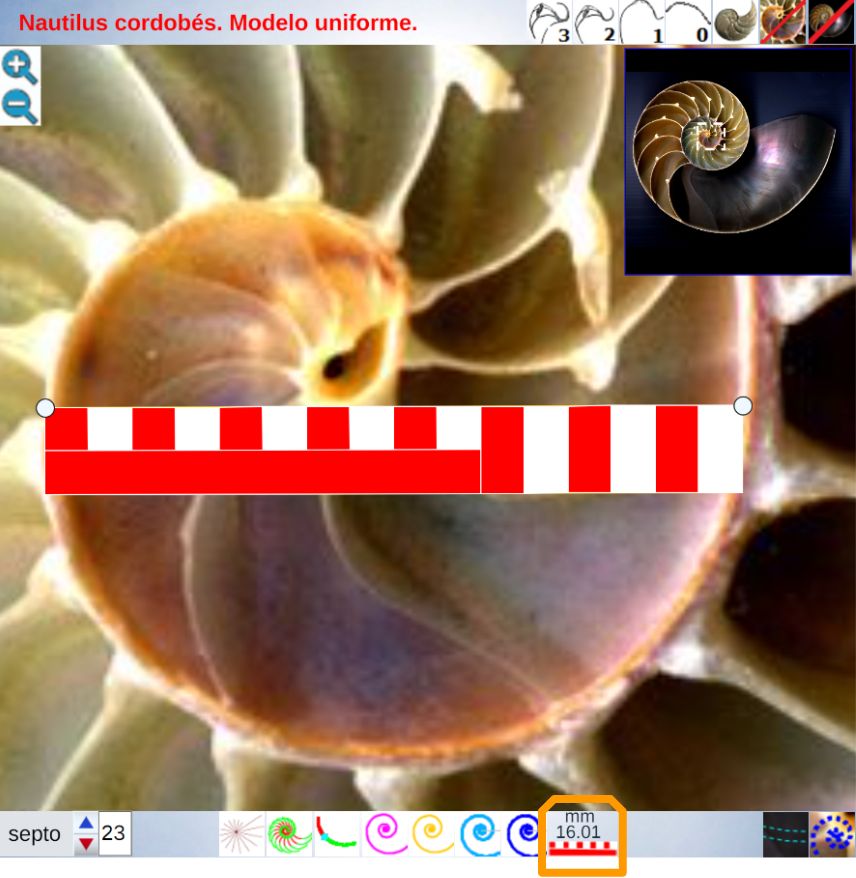Toggle the red-green arc curve icon
The height and width of the screenshot is (878, 856).
336,834
